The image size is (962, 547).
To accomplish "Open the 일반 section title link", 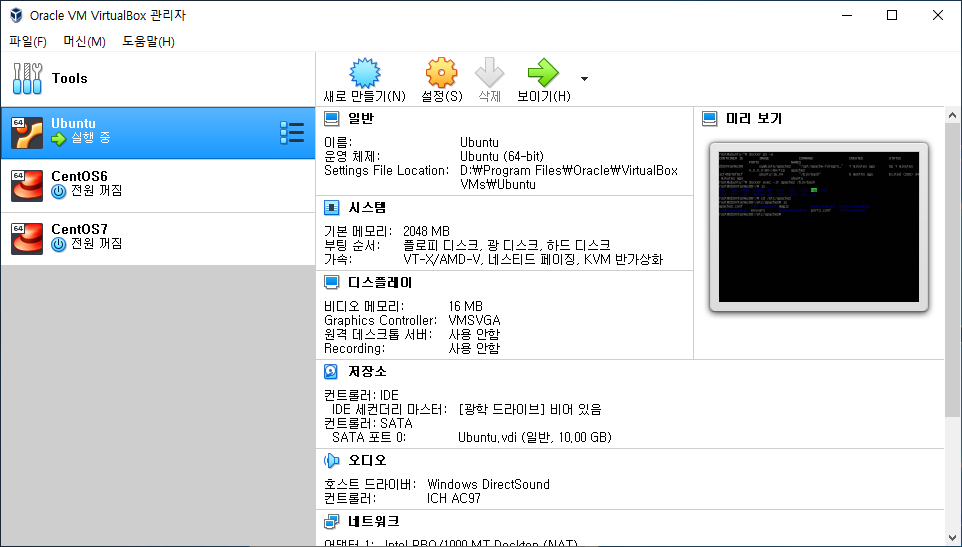I will [361, 118].
